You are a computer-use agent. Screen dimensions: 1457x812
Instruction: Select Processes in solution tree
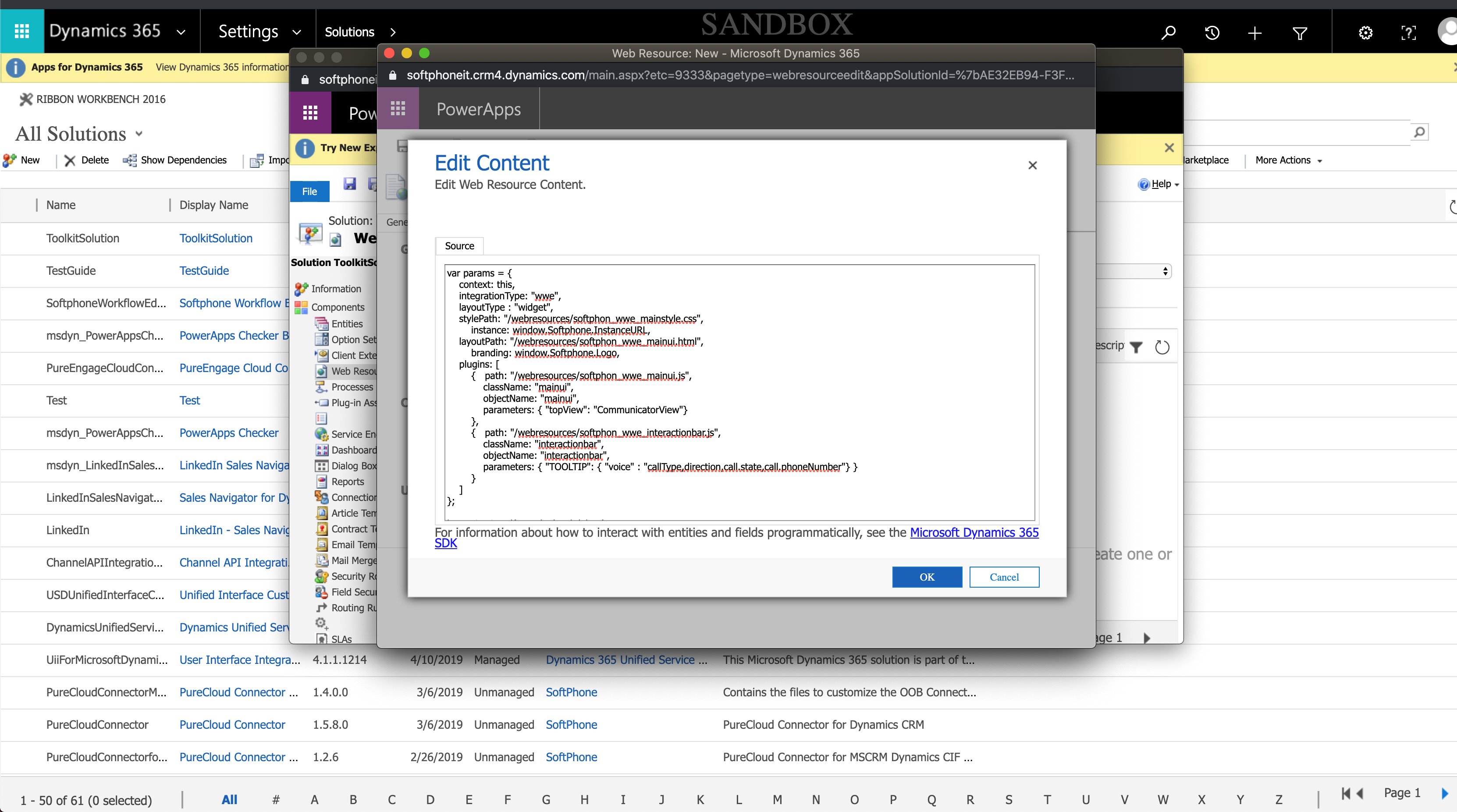point(352,387)
